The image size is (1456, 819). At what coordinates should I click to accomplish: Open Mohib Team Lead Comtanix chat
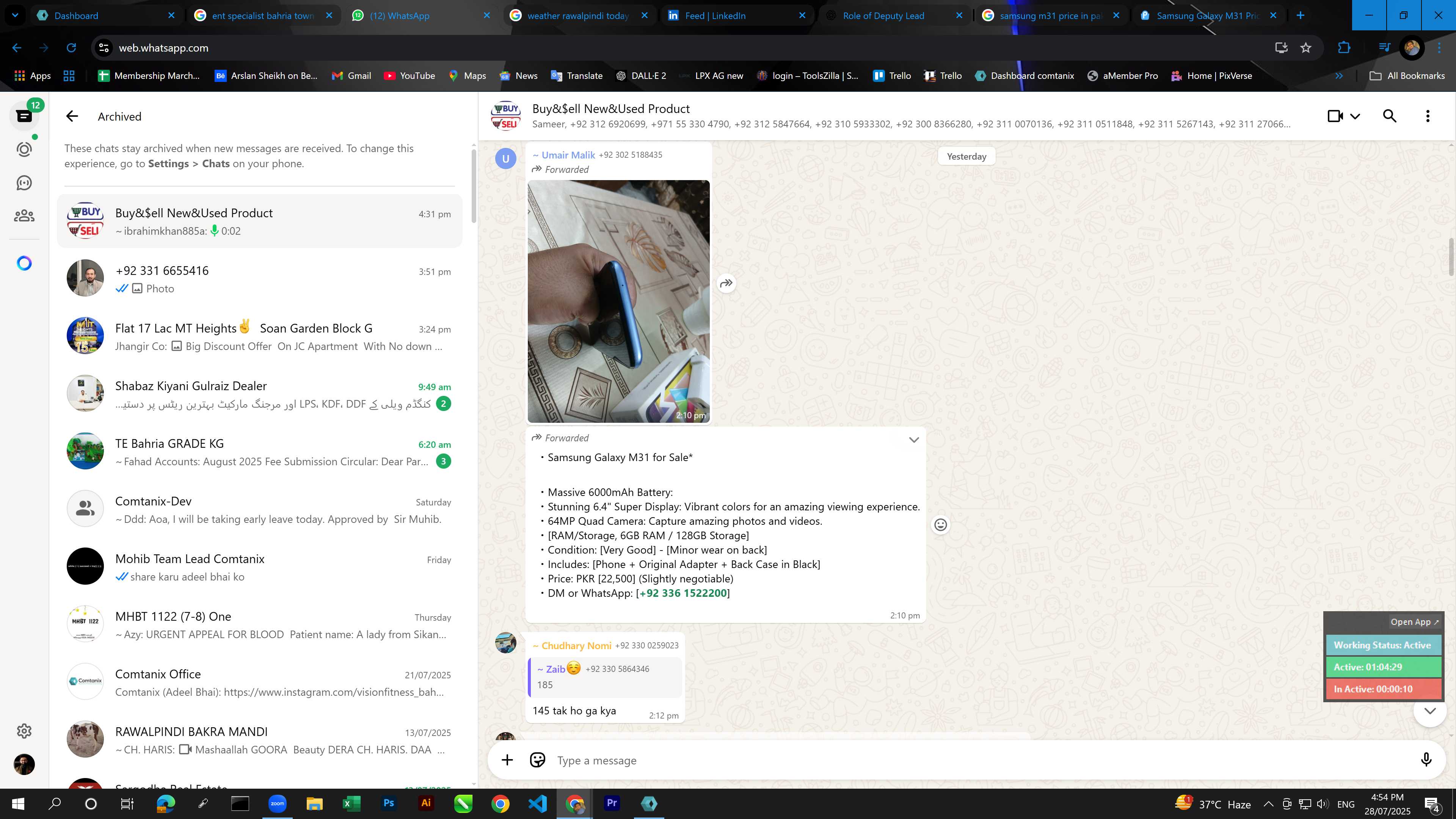[x=259, y=567]
